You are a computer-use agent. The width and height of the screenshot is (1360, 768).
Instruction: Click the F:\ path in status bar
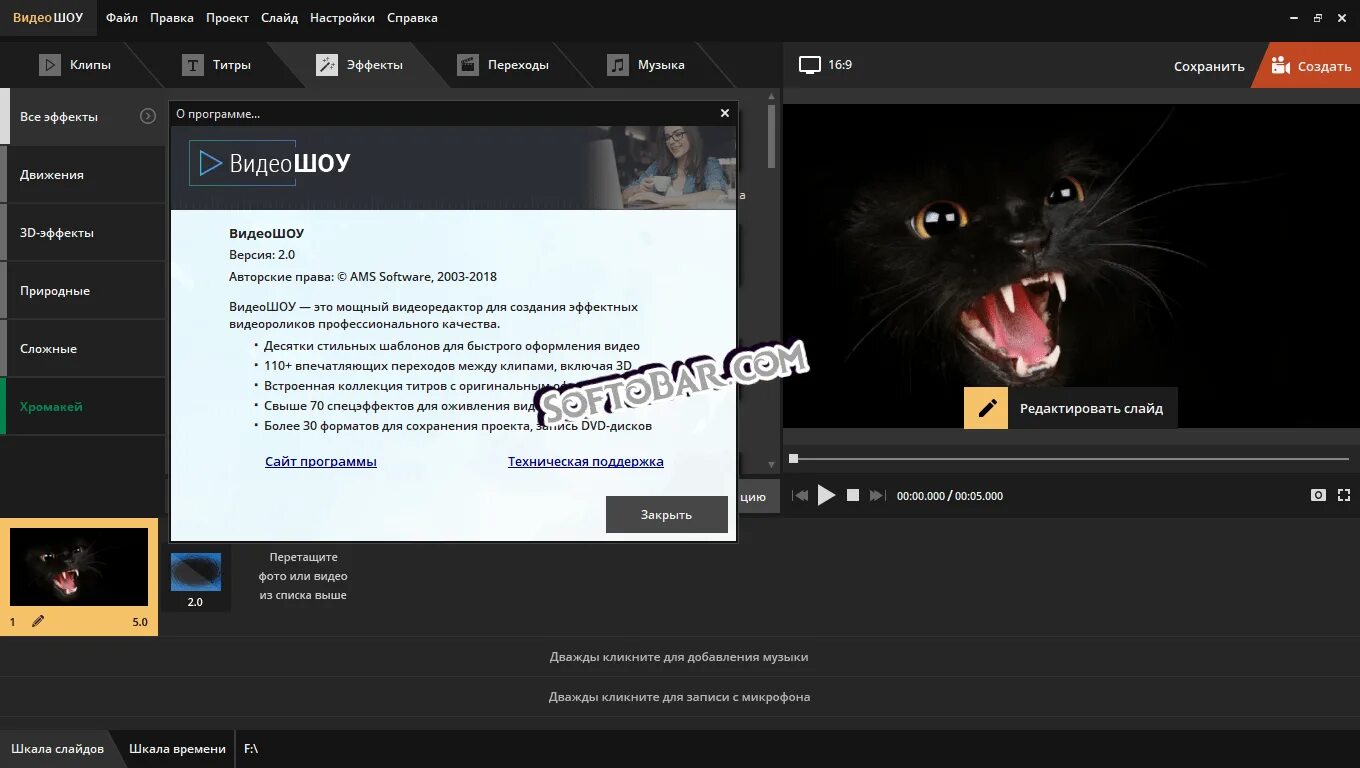coord(251,749)
